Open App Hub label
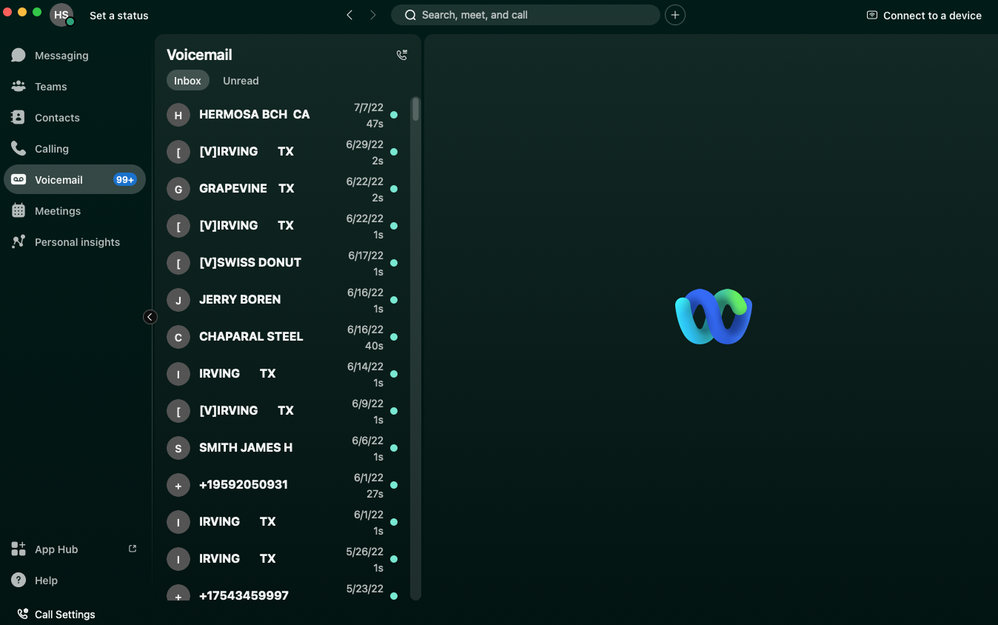This screenshot has width=998, height=625. tap(56, 549)
